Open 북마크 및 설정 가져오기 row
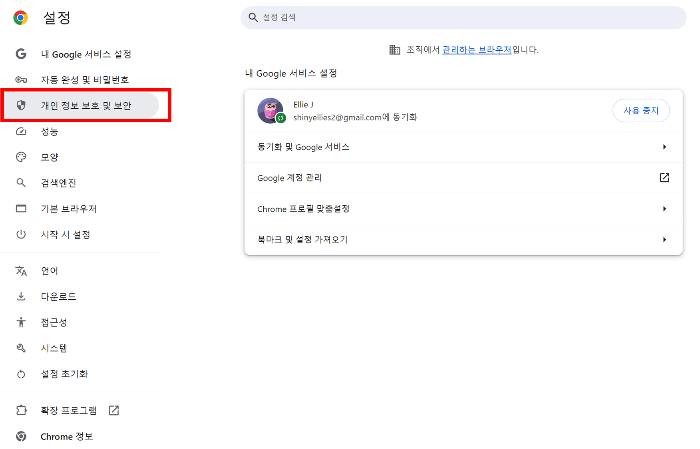The image size is (700, 449). [463, 240]
